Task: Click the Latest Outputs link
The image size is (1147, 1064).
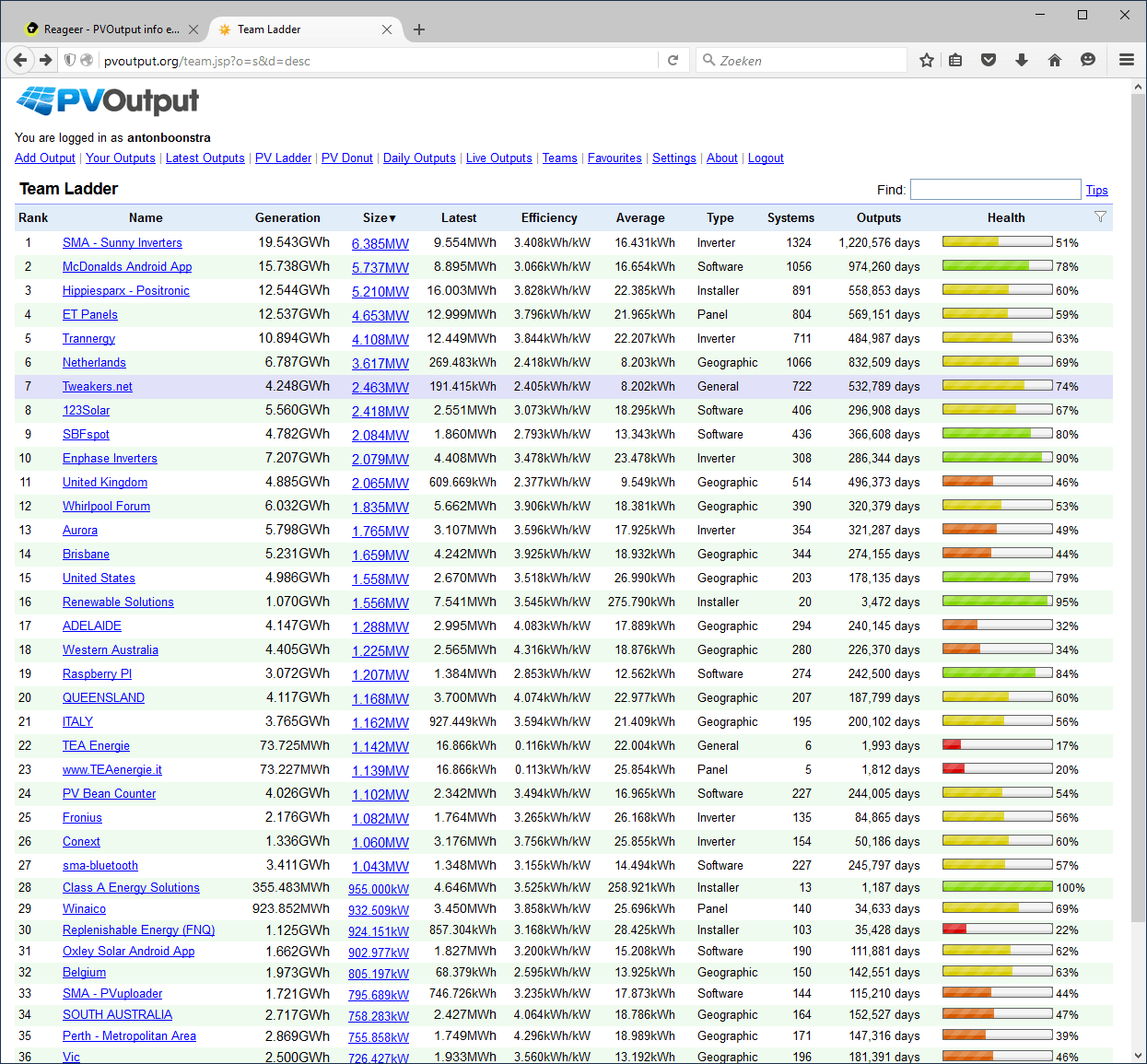Action: coord(205,158)
